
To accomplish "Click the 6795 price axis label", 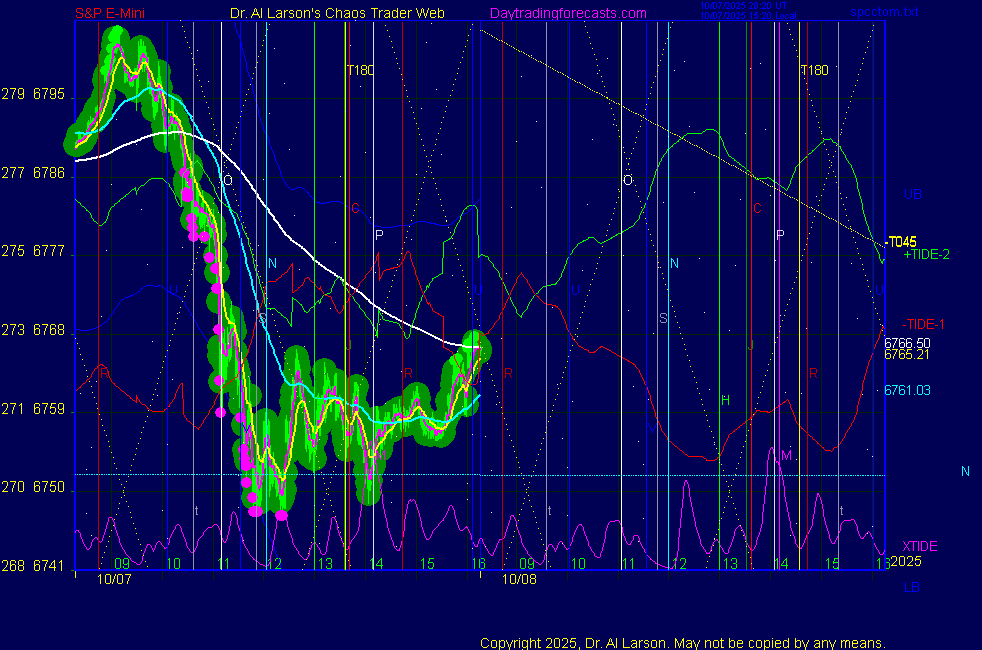I will [x=49, y=95].
